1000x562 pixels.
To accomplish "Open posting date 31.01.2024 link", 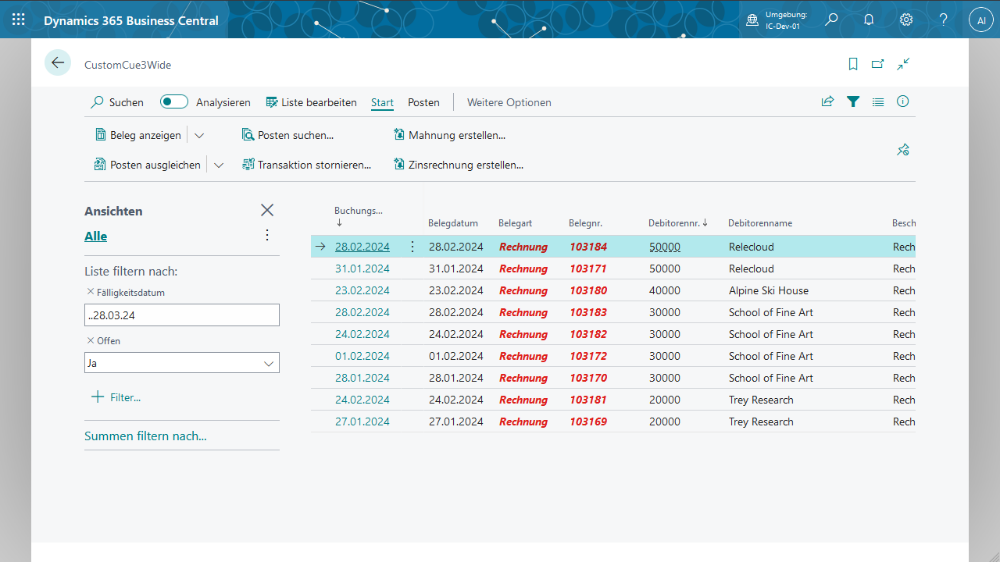I will [x=362, y=269].
